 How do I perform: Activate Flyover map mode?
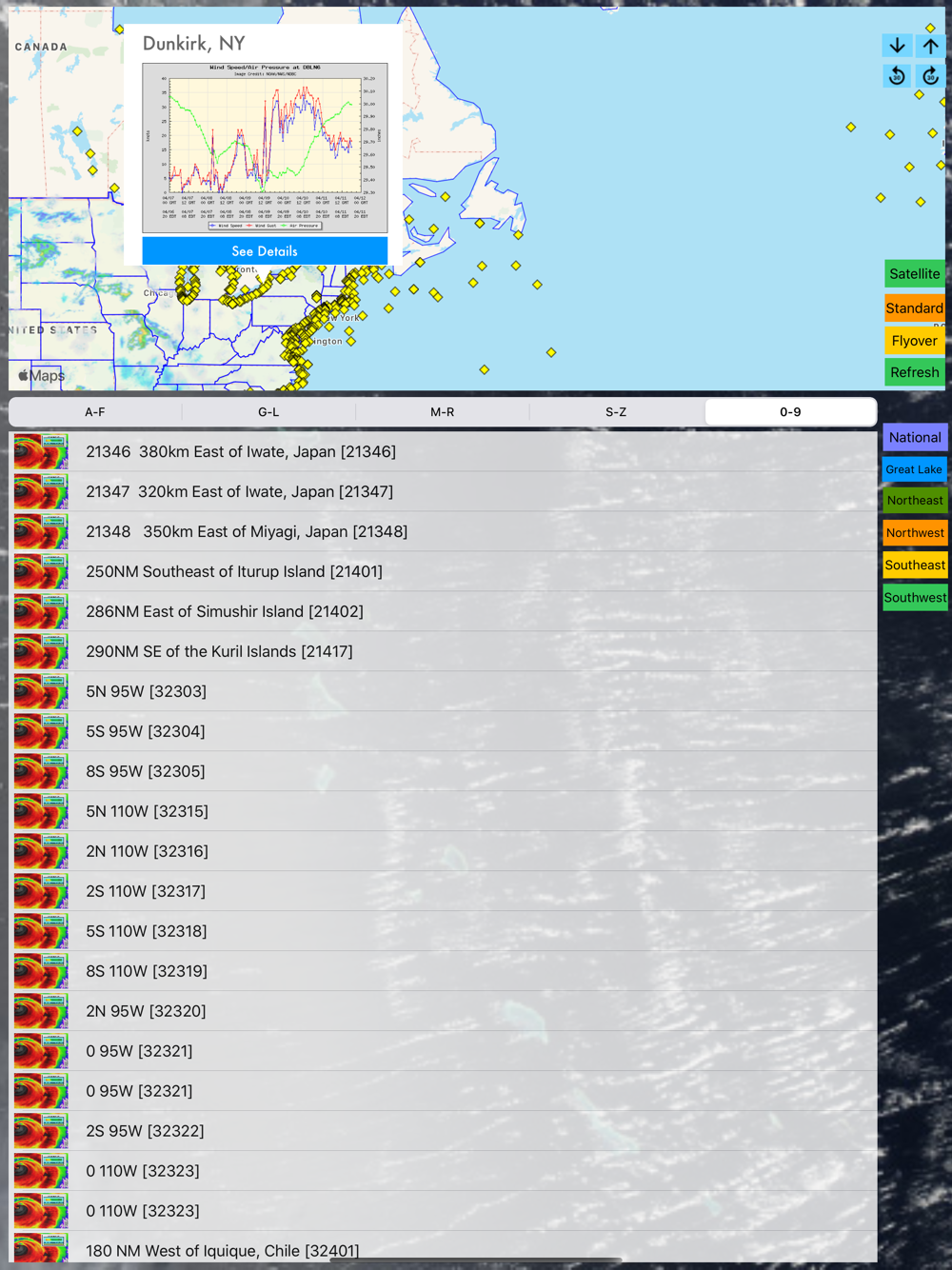pos(914,341)
